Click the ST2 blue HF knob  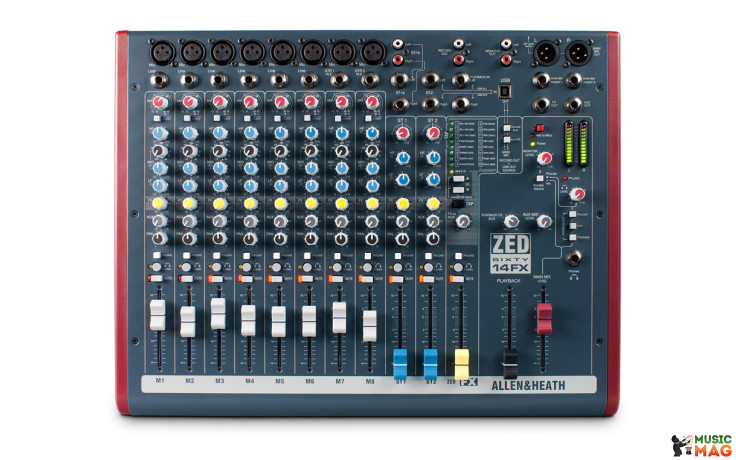[433, 158]
